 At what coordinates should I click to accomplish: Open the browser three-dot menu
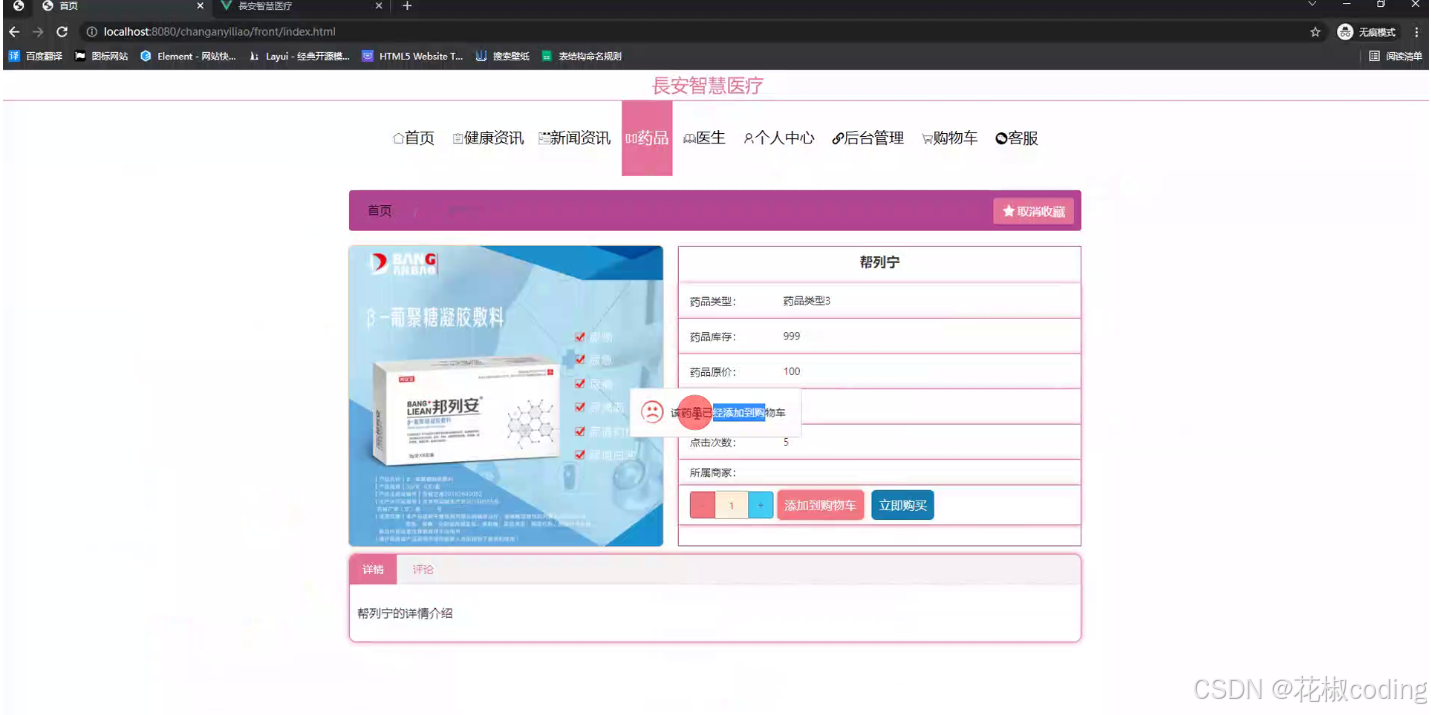[1416, 32]
